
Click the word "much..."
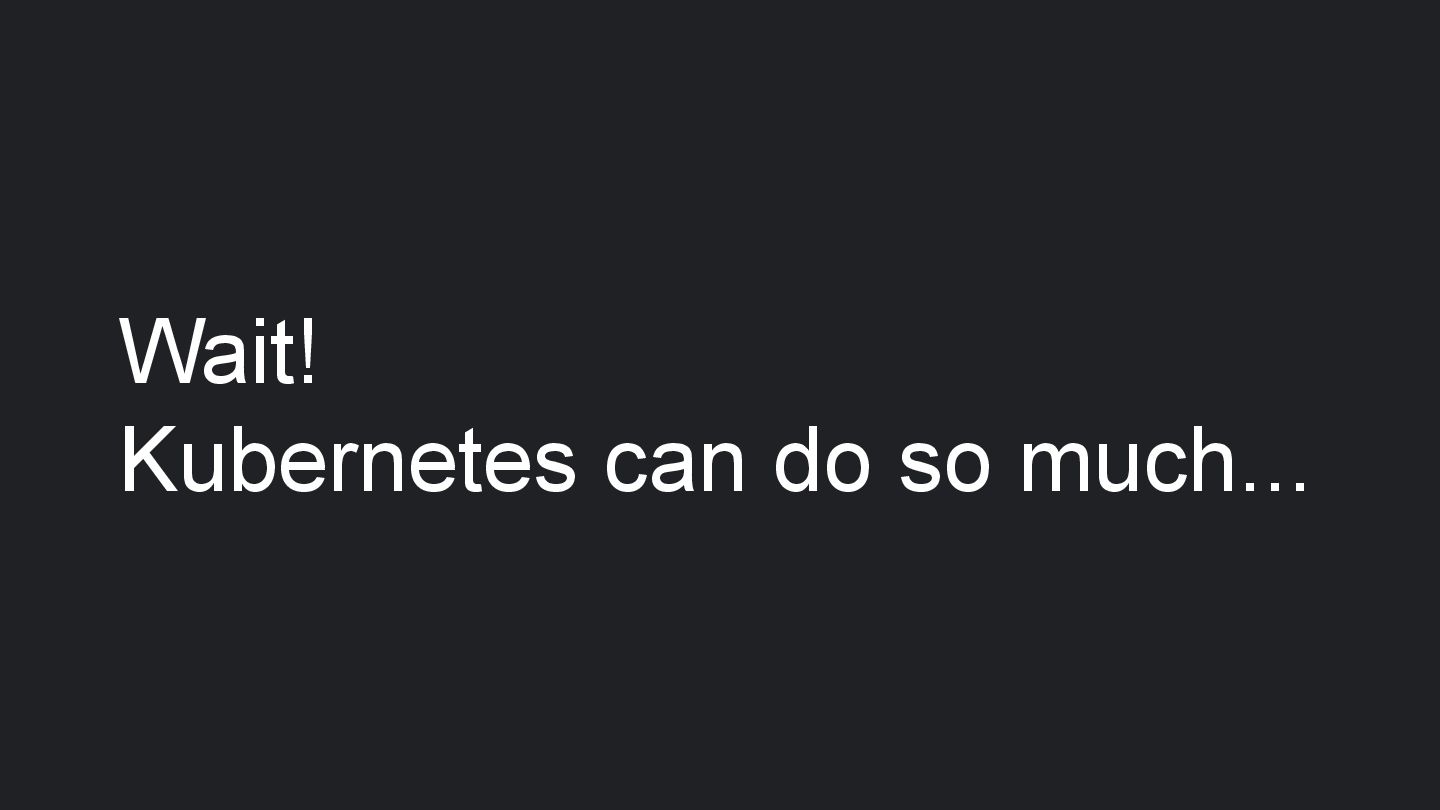pyautogui.click(x=1163, y=461)
